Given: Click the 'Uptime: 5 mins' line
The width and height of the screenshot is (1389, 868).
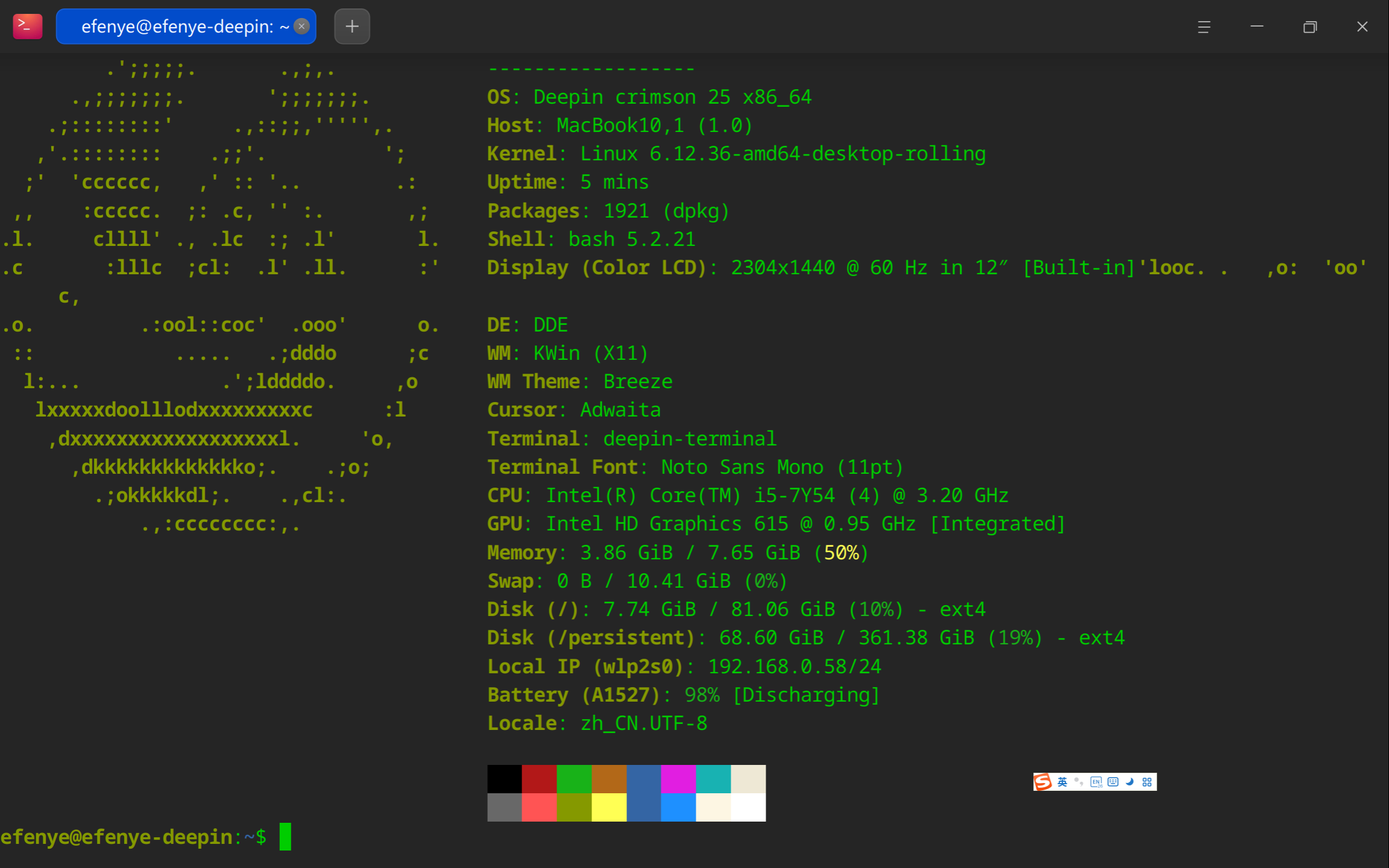Looking at the screenshot, I should tap(568, 182).
